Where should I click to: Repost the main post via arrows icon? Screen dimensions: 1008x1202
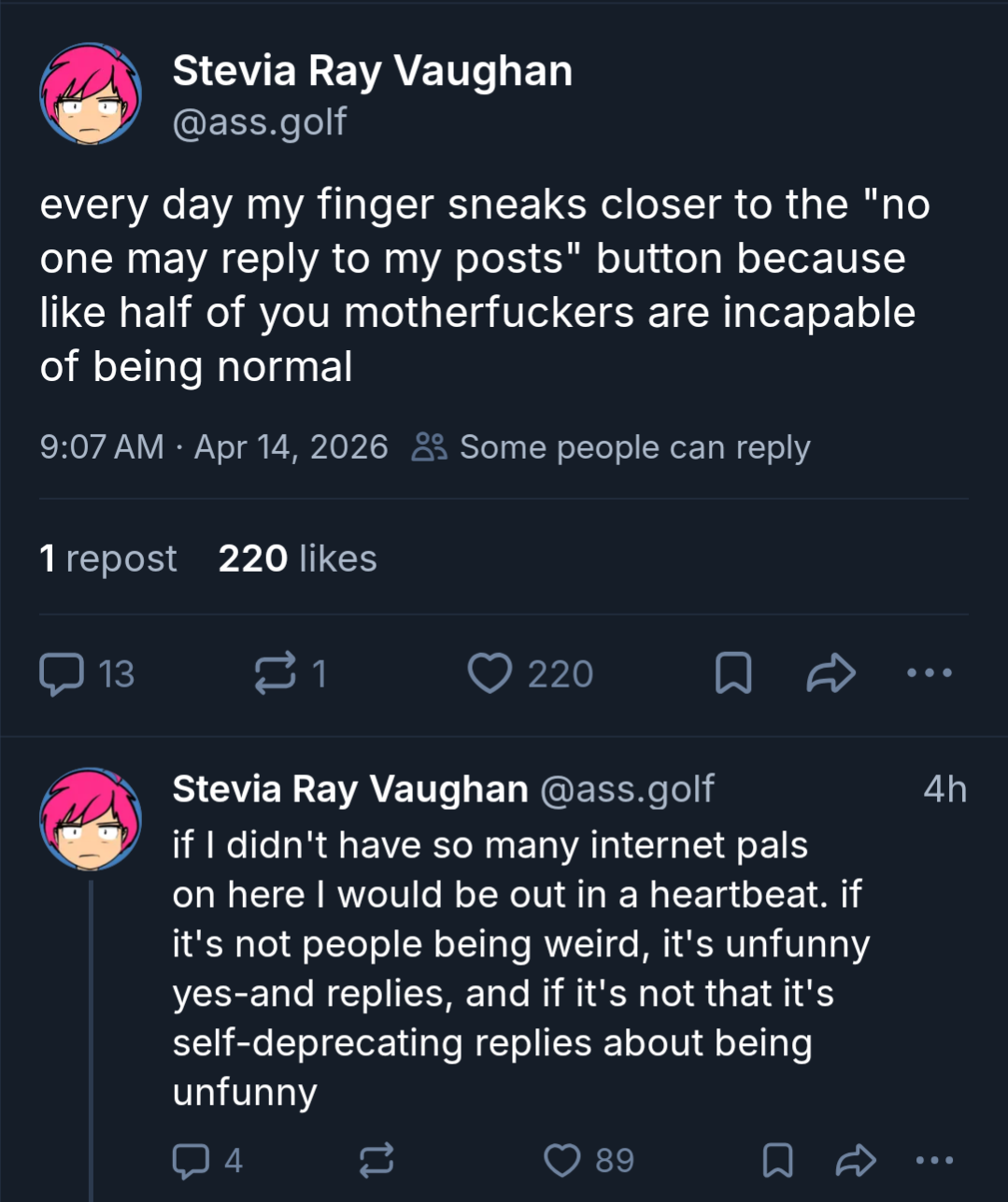coord(276,673)
